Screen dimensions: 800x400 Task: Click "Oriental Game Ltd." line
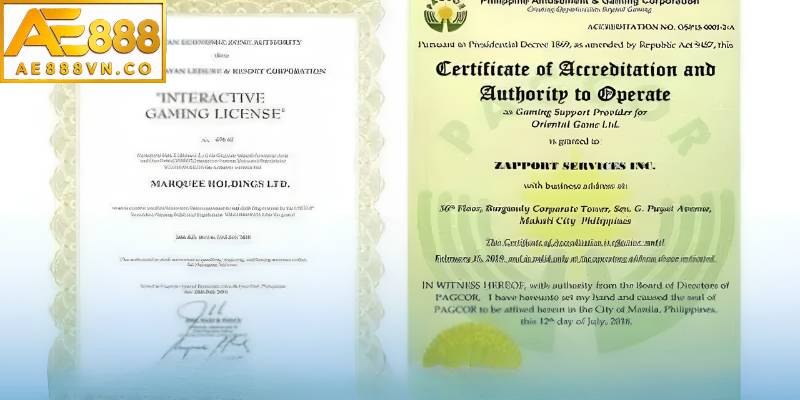coord(575,124)
